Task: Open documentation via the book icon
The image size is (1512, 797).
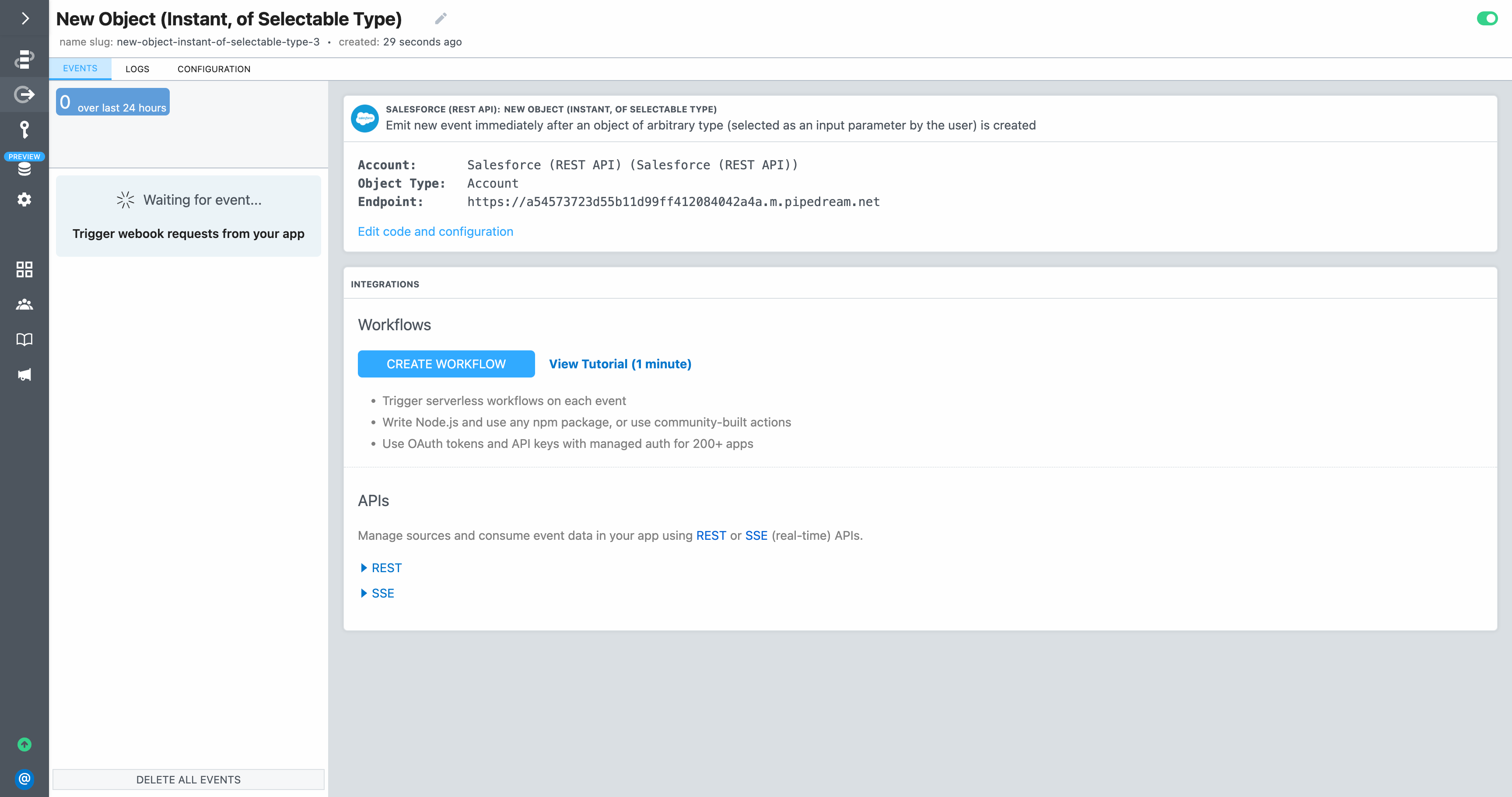Action: click(24, 339)
